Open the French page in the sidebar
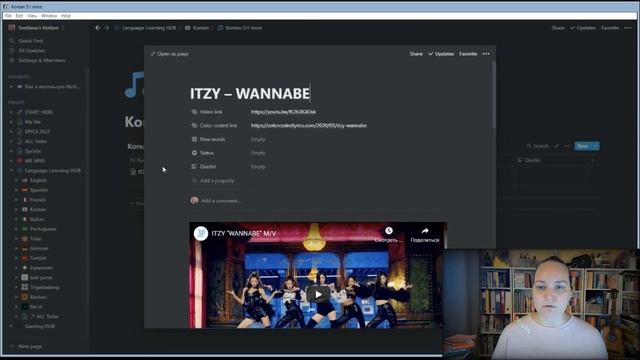The image size is (640, 360). tap(38, 200)
